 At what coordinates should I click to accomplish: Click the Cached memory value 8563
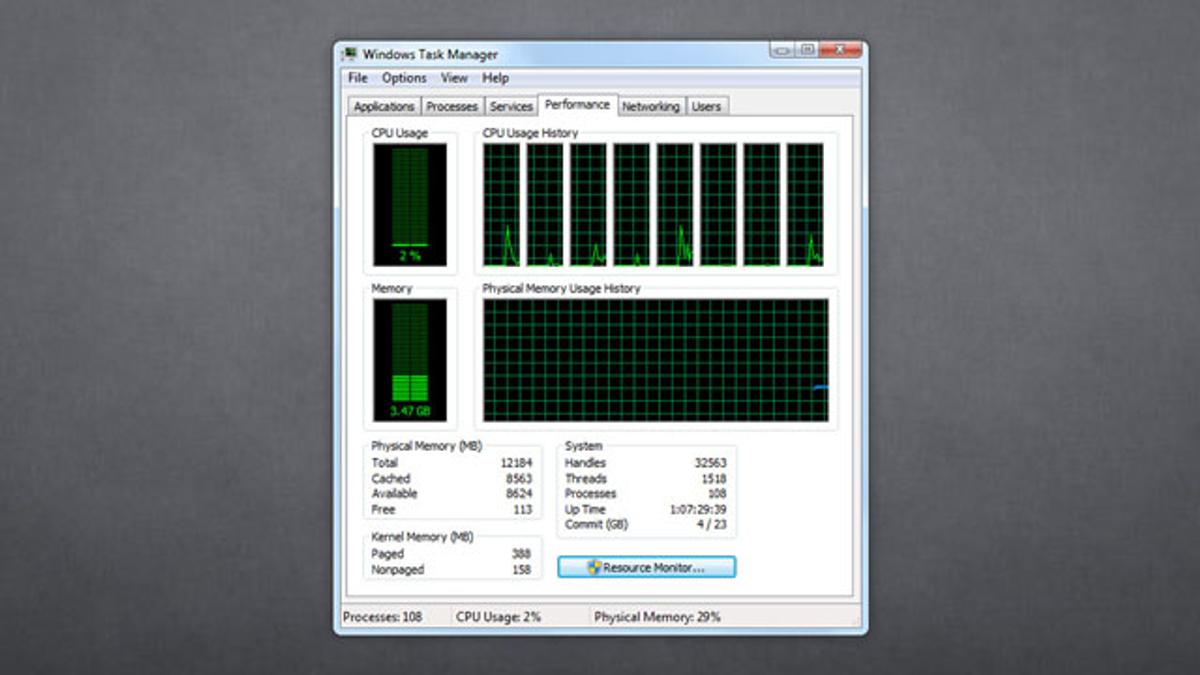tap(519, 479)
